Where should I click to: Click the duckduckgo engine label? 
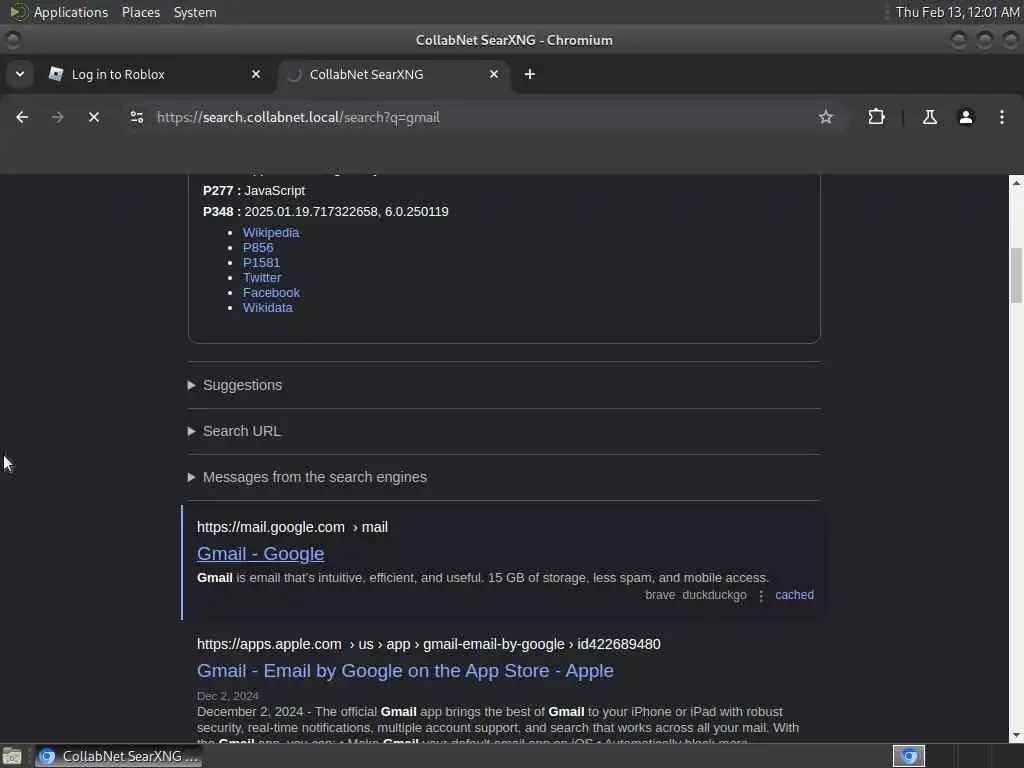[x=714, y=595]
